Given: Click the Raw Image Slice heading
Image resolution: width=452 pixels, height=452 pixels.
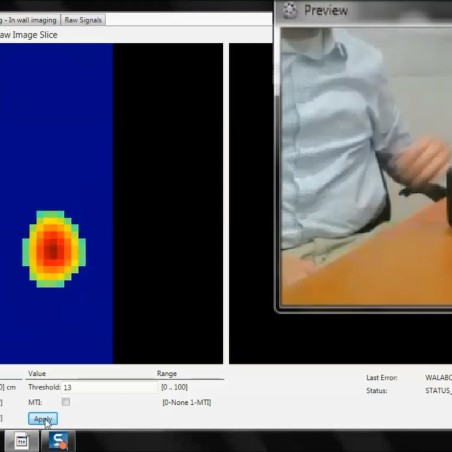Looking at the screenshot, I should (29, 35).
